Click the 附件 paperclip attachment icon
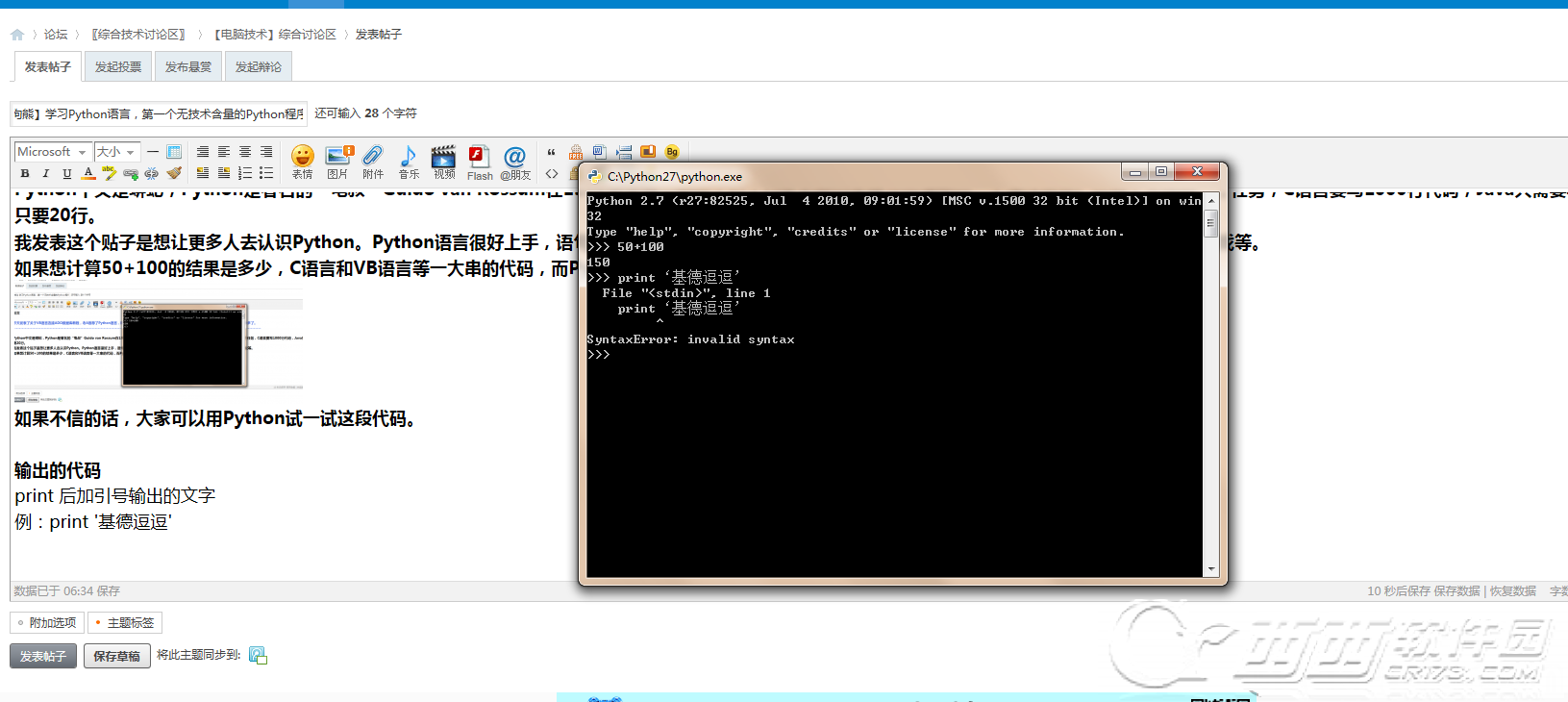 [373, 161]
